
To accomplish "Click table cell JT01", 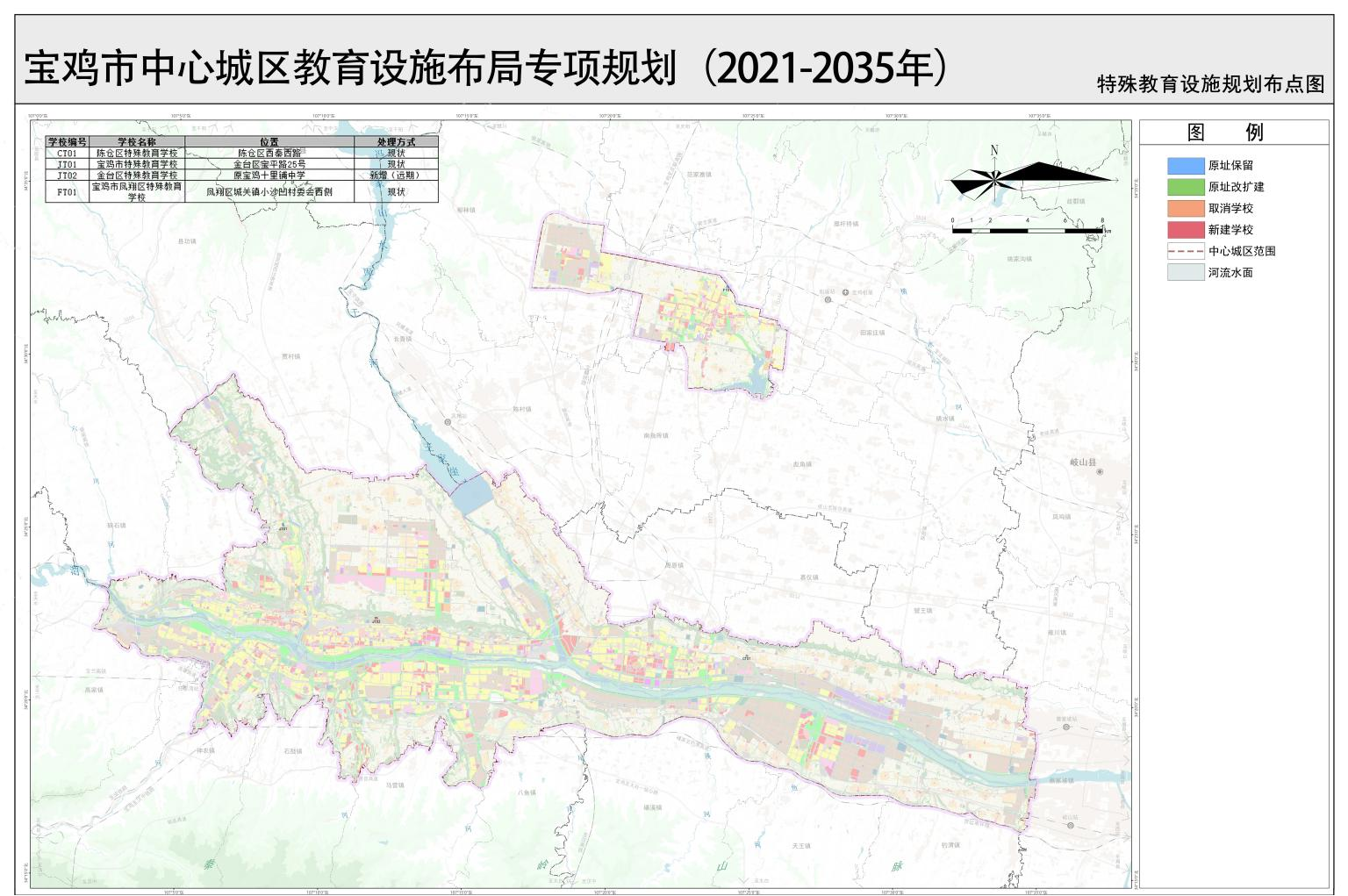I will (x=68, y=164).
